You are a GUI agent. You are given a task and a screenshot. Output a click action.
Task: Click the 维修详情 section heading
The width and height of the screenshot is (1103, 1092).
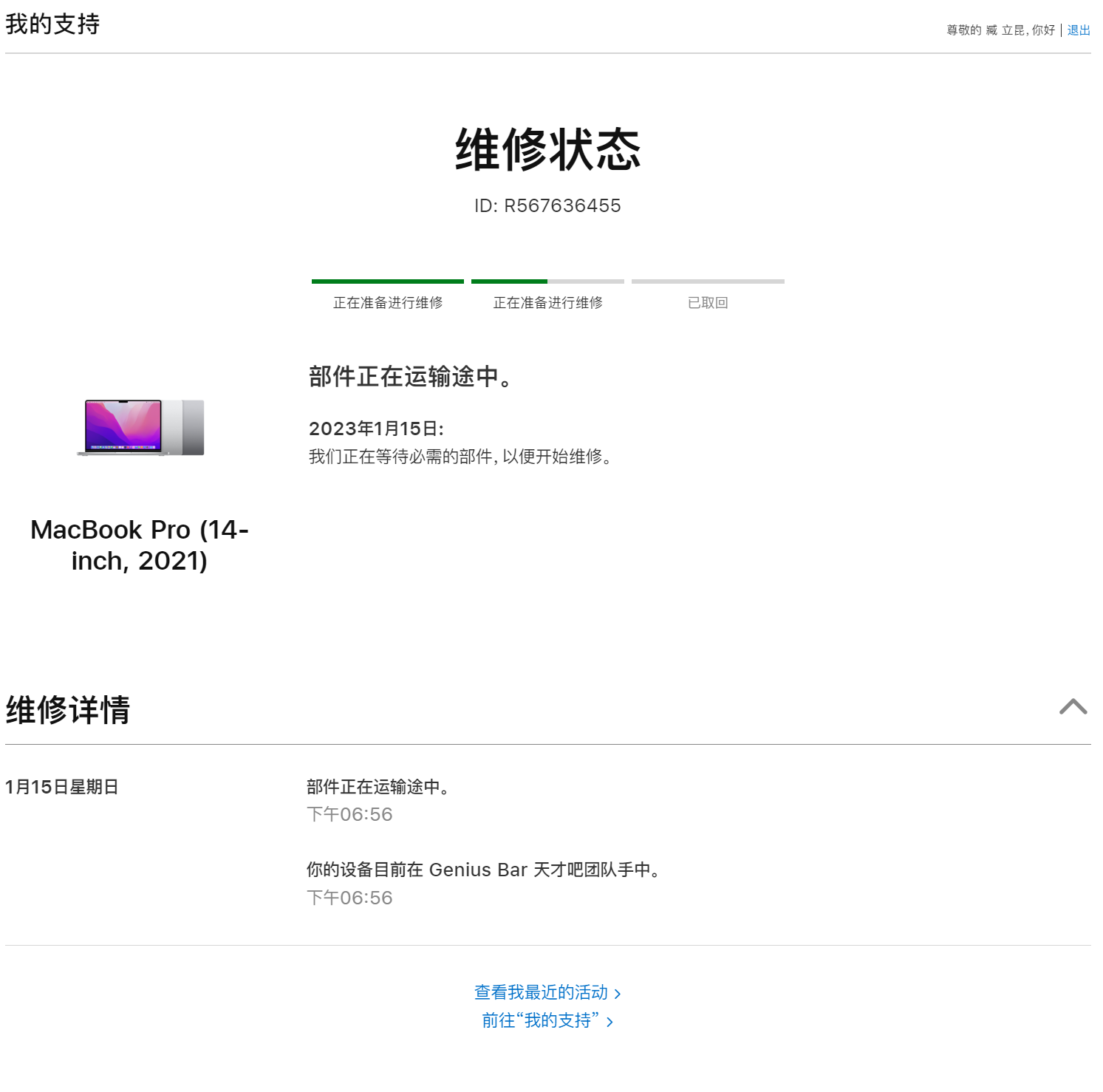[x=68, y=710]
